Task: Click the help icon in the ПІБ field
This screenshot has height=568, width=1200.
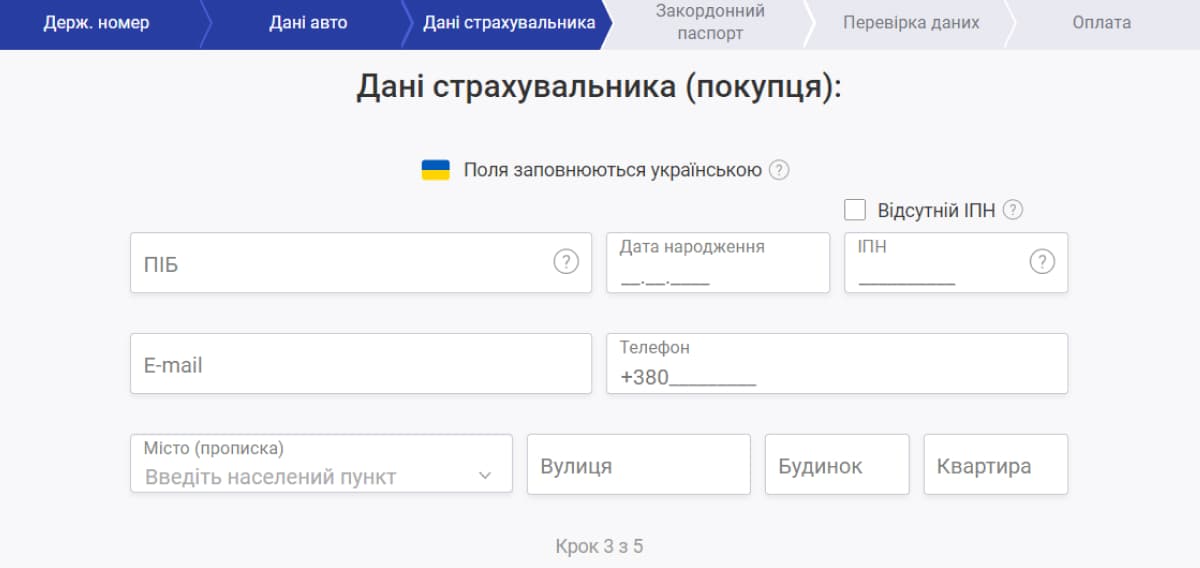Action: [566, 262]
